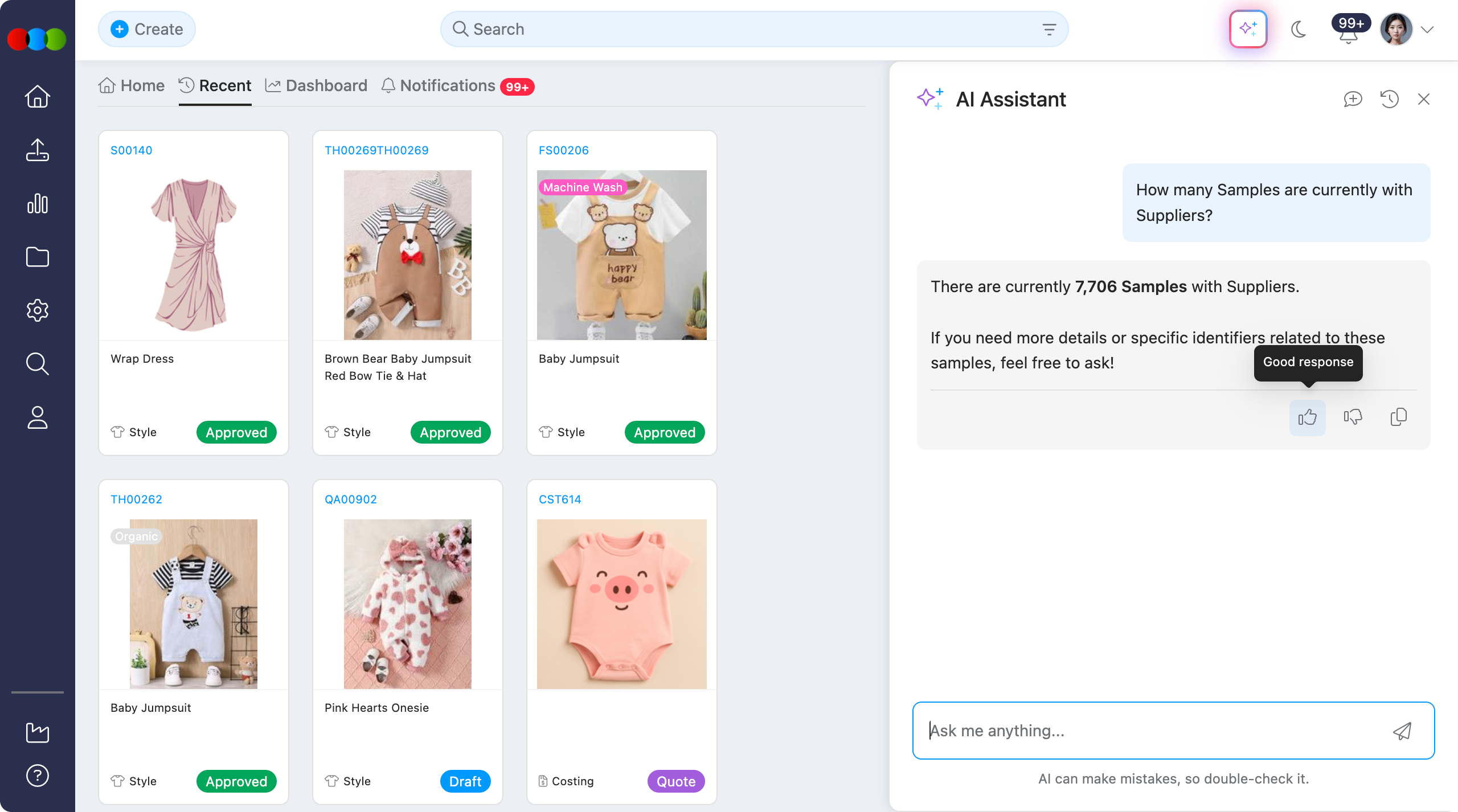Viewport: 1458px width, 812px height.
Task: Click the send message paper plane icon
Action: click(1402, 731)
